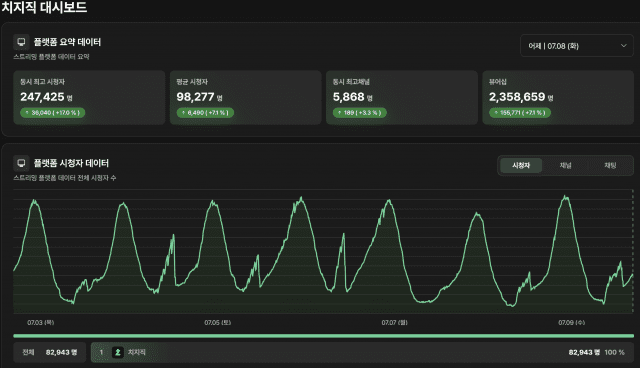
Task: Open the 2,358,659 followers card
Action: (x=558, y=98)
